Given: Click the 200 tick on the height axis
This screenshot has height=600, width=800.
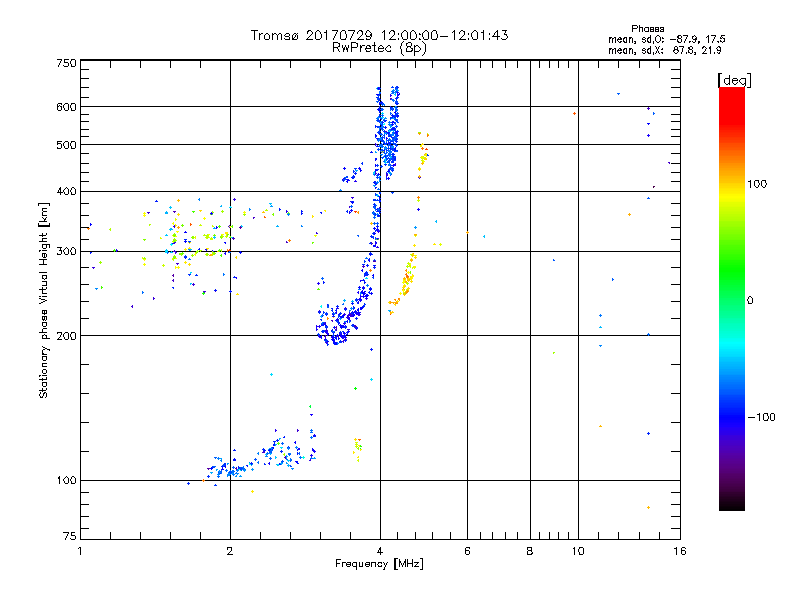Looking at the screenshot, I should (66, 336).
